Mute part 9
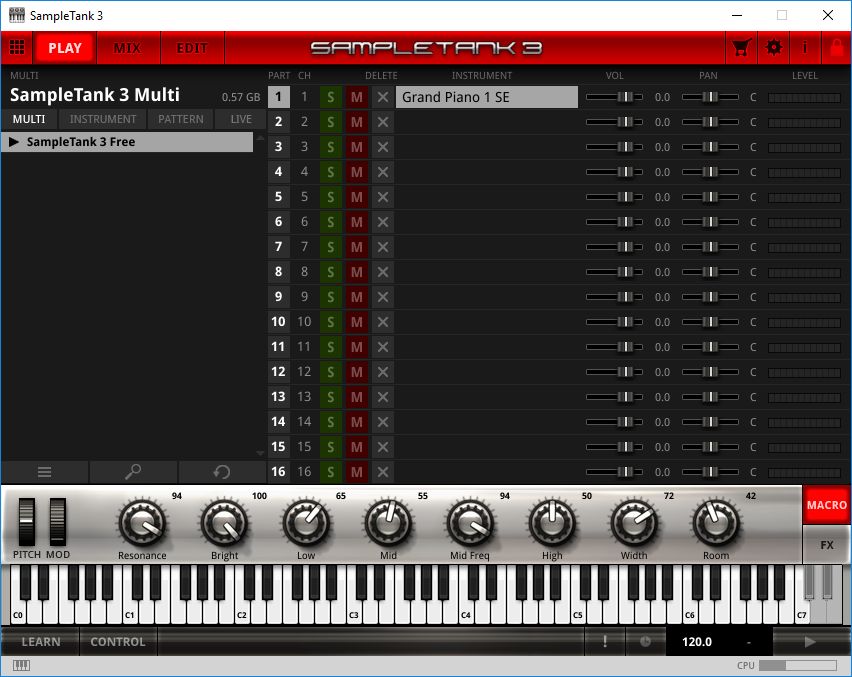 click(x=356, y=297)
